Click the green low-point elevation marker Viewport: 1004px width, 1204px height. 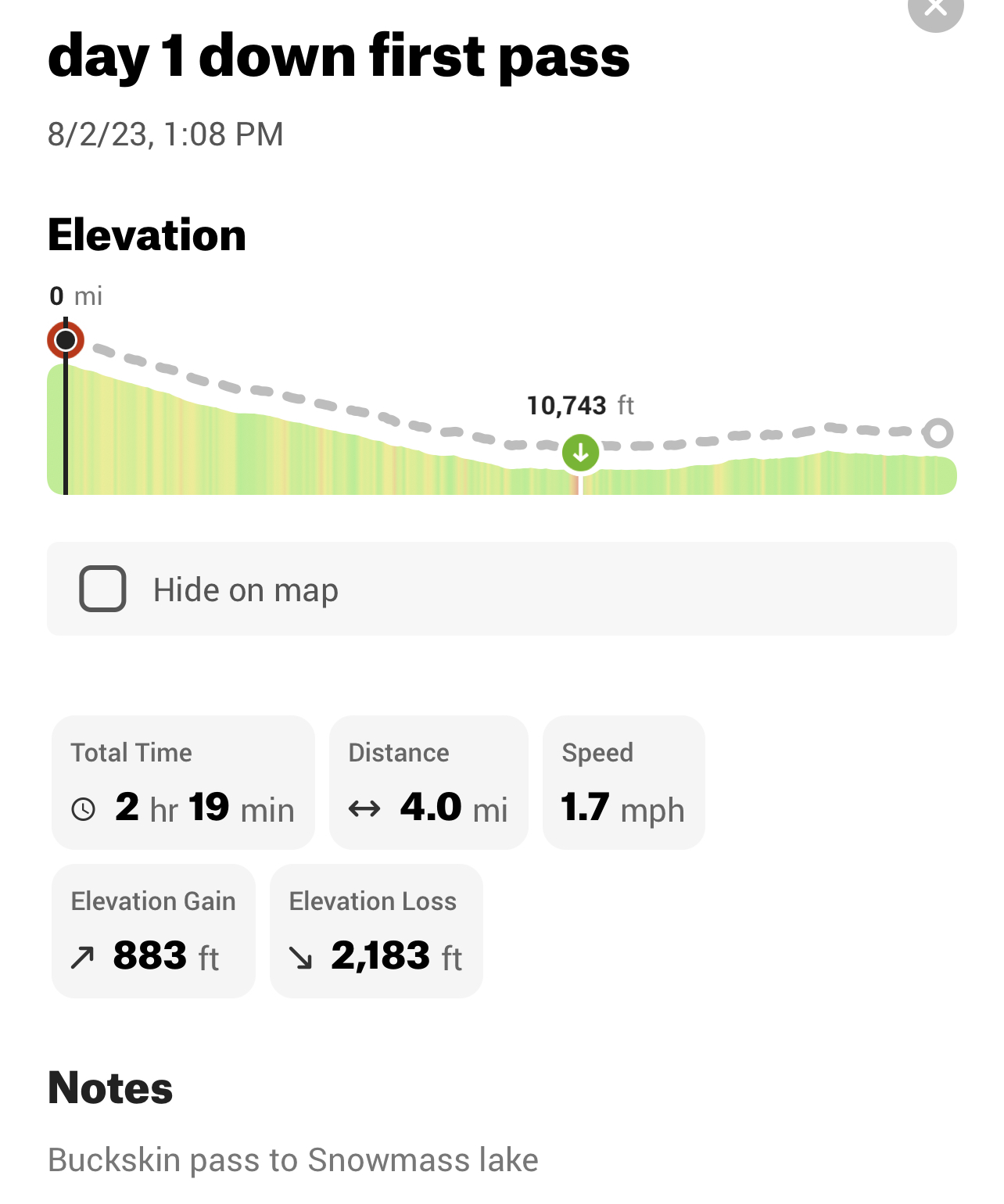[580, 453]
